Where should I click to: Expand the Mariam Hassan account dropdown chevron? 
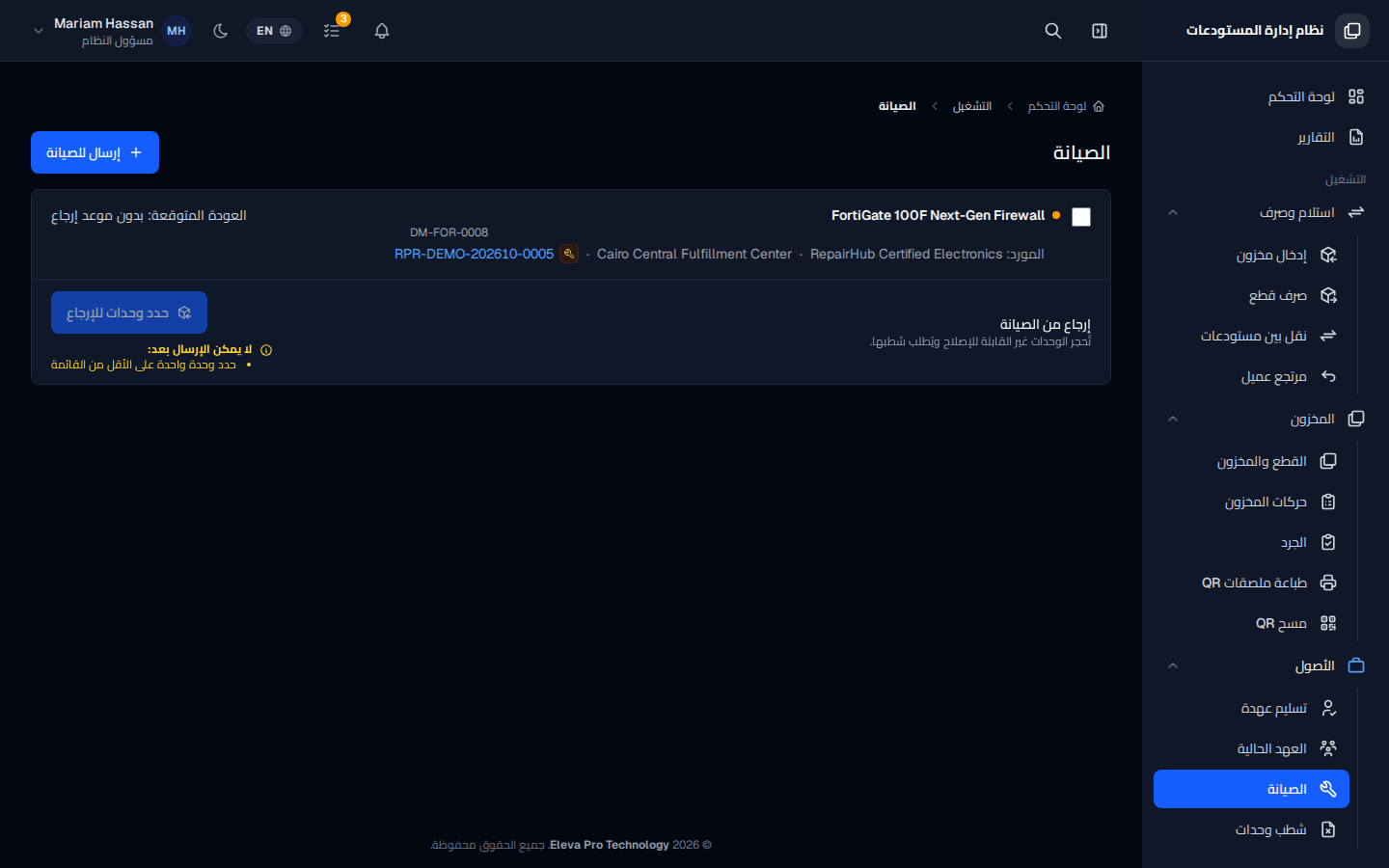(x=39, y=31)
